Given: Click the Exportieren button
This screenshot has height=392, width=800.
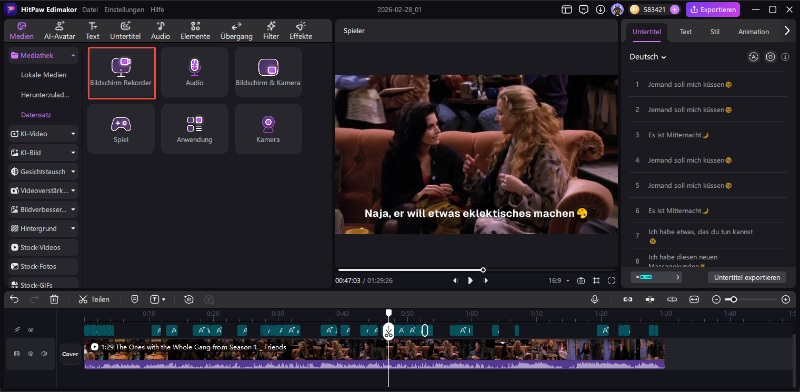Looking at the screenshot, I should [x=713, y=9].
